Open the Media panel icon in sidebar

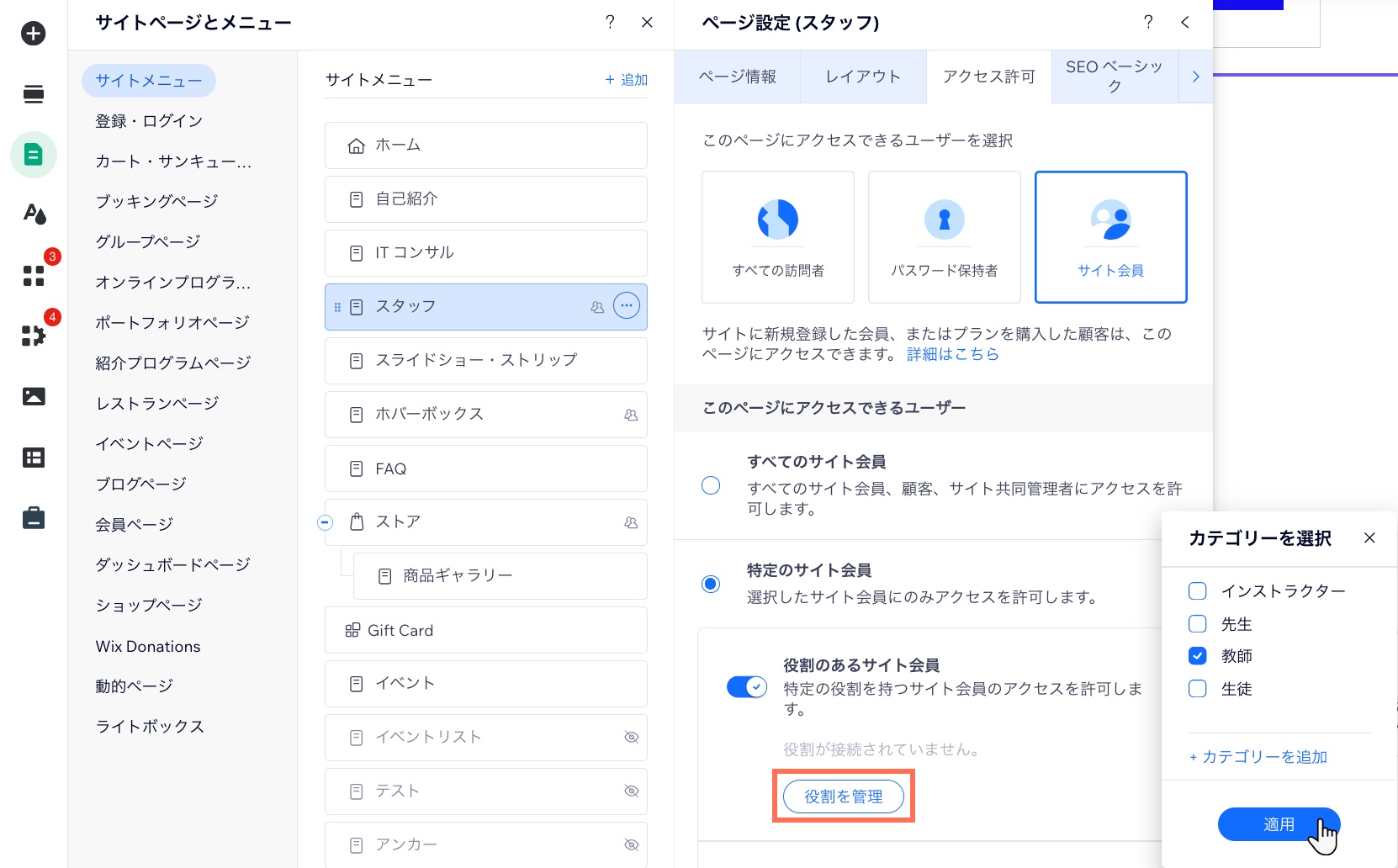pyautogui.click(x=33, y=396)
